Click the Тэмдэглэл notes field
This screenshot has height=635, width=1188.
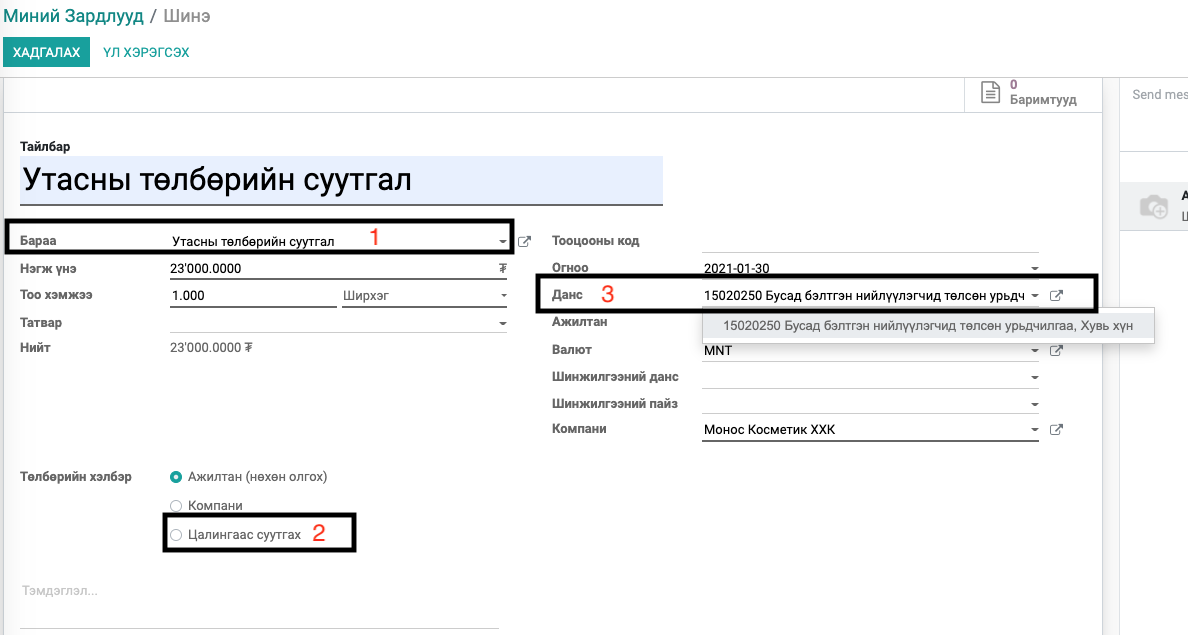click(259, 591)
